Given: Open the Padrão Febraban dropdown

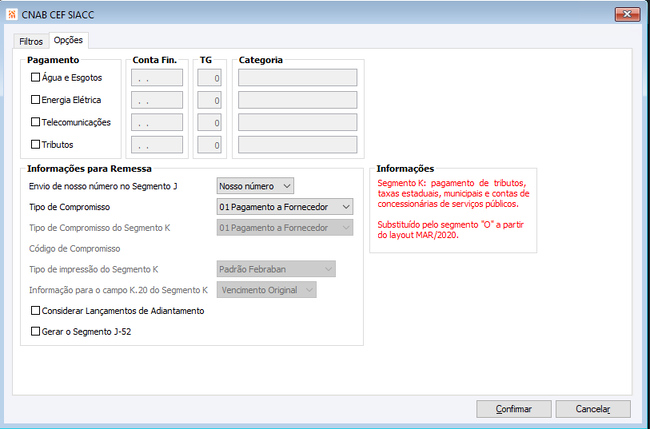Looking at the screenshot, I should point(276,269).
